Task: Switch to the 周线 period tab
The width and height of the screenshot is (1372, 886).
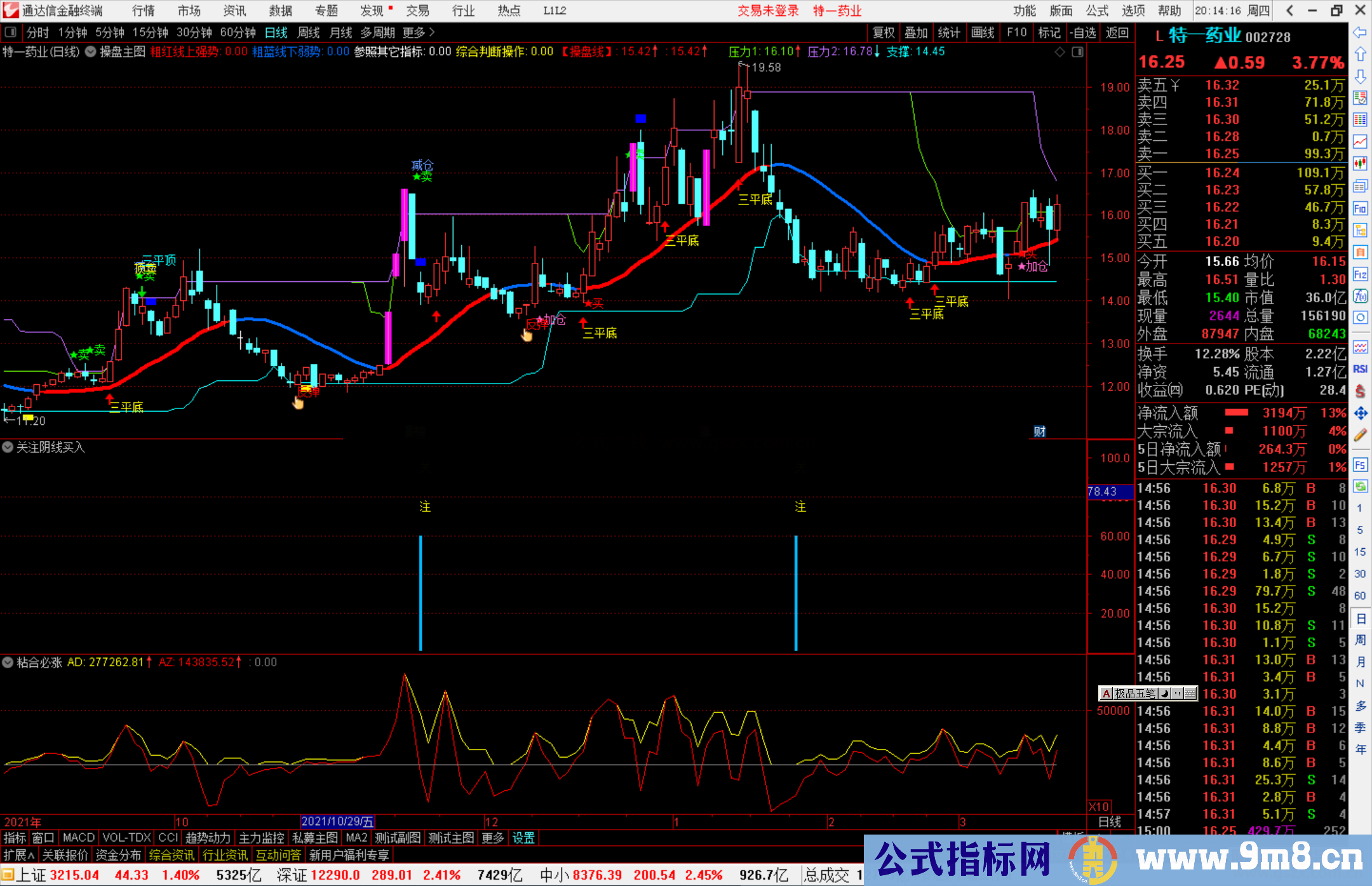Action: [309, 32]
